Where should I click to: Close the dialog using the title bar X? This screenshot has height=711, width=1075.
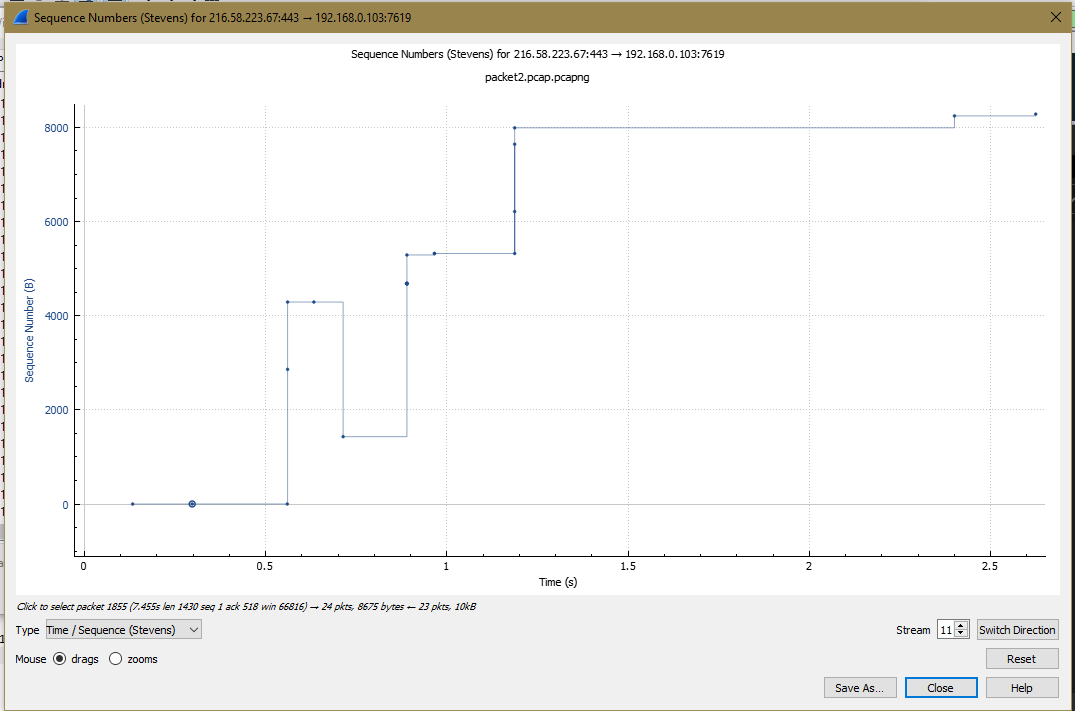[1055, 17]
